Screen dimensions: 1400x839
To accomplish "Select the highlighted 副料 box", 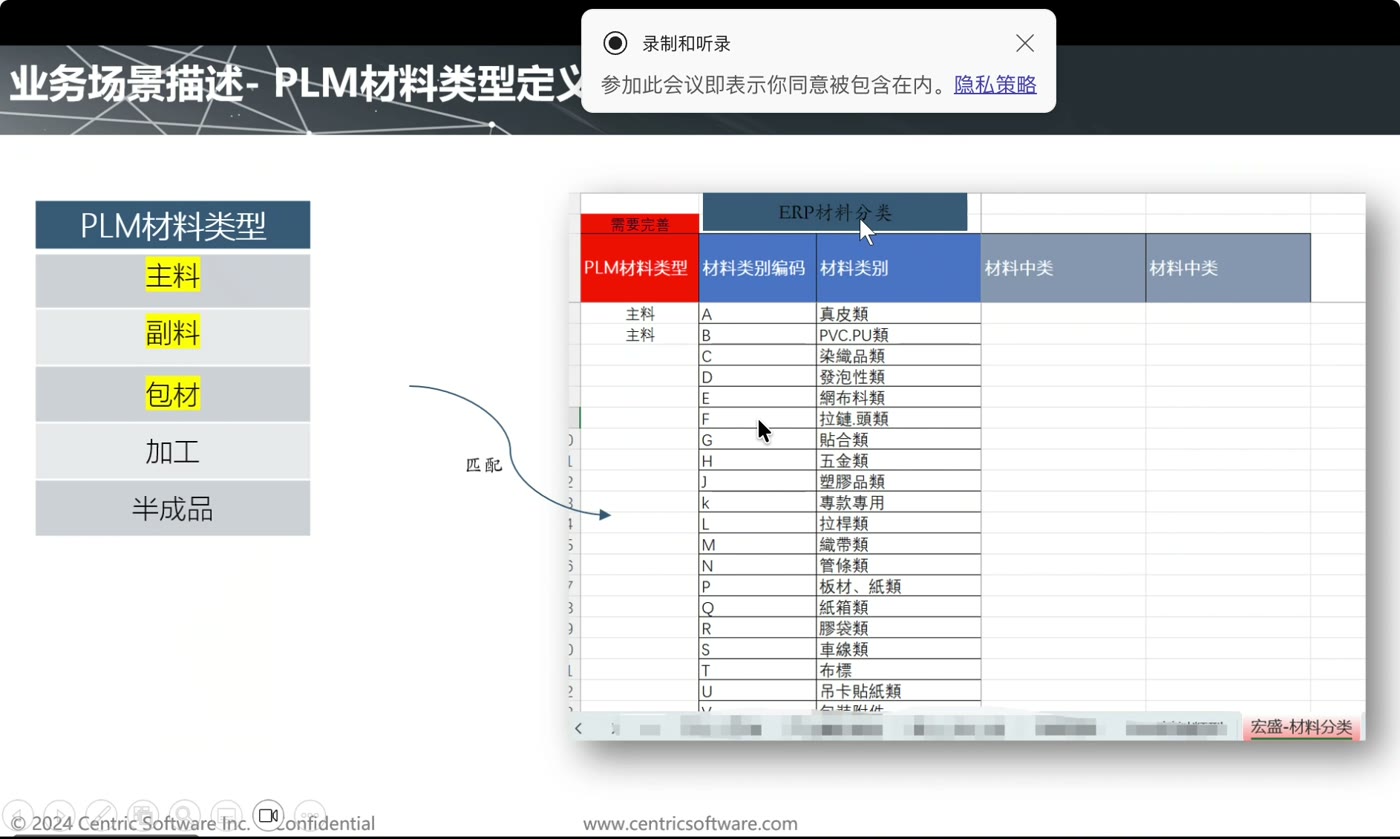I will 173,337.
